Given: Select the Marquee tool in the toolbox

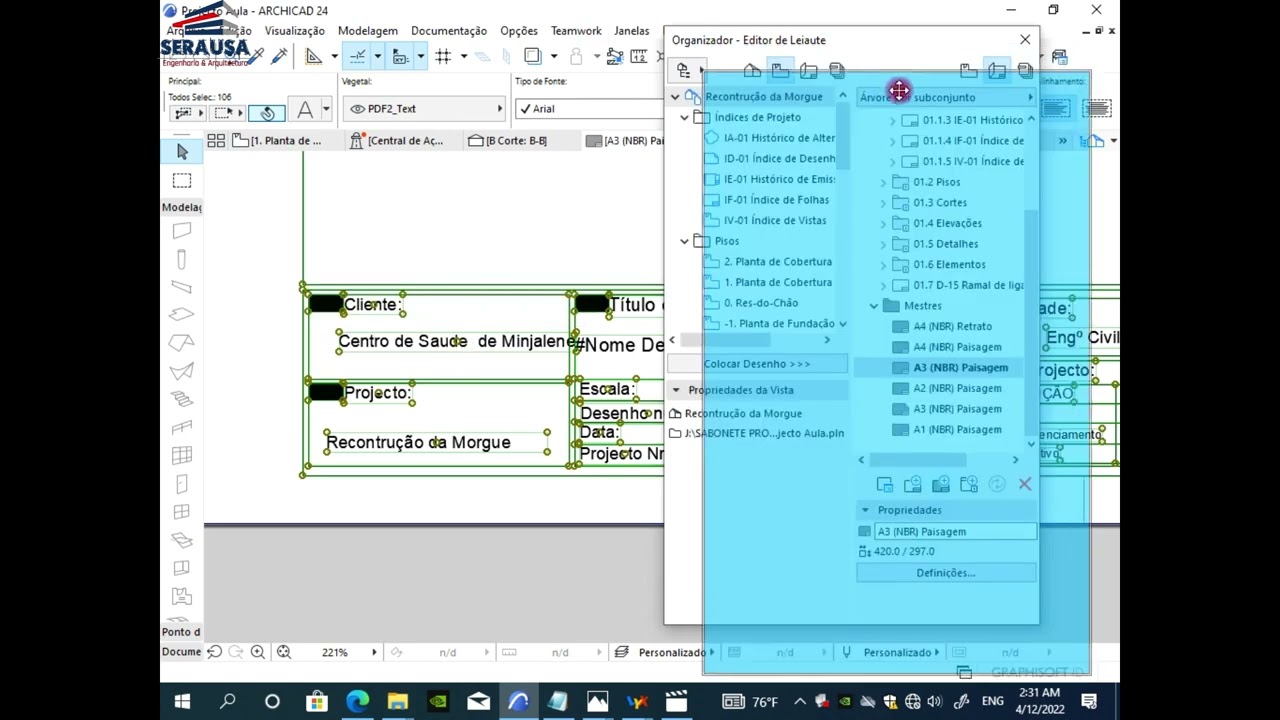Looking at the screenshot, I should (x=182, y=180).
